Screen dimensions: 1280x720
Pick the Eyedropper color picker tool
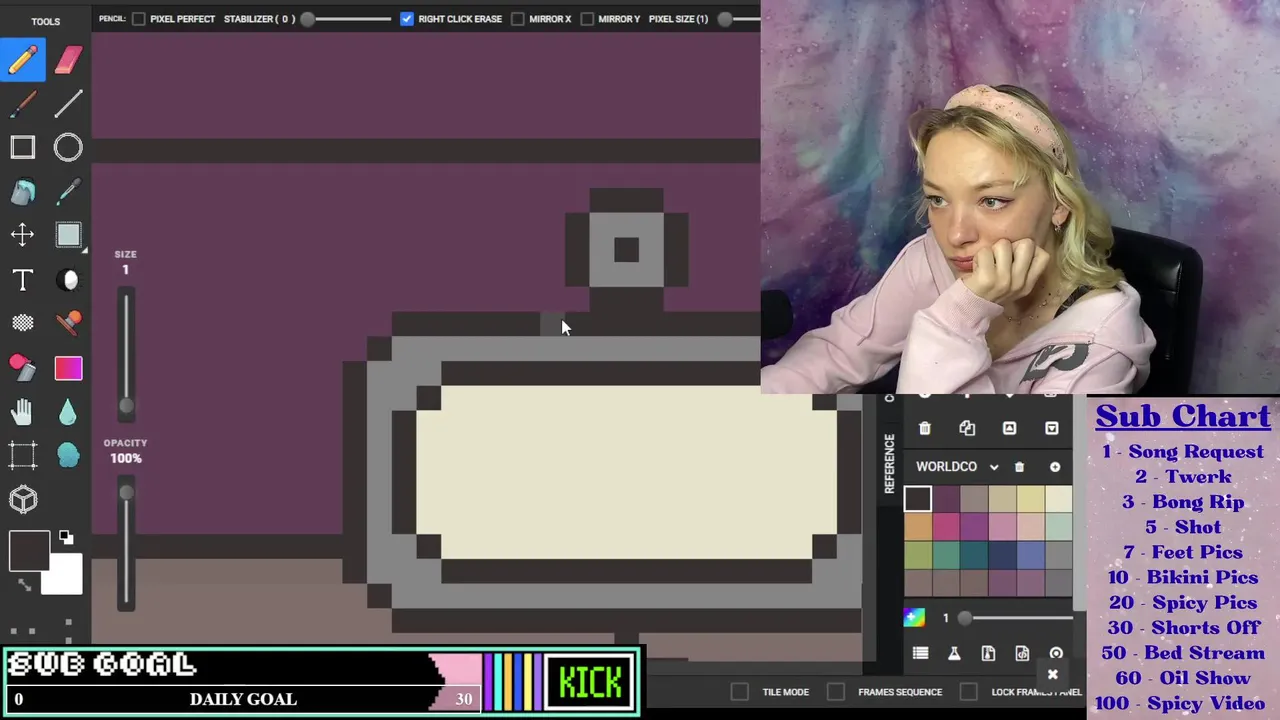coord(68,191)
